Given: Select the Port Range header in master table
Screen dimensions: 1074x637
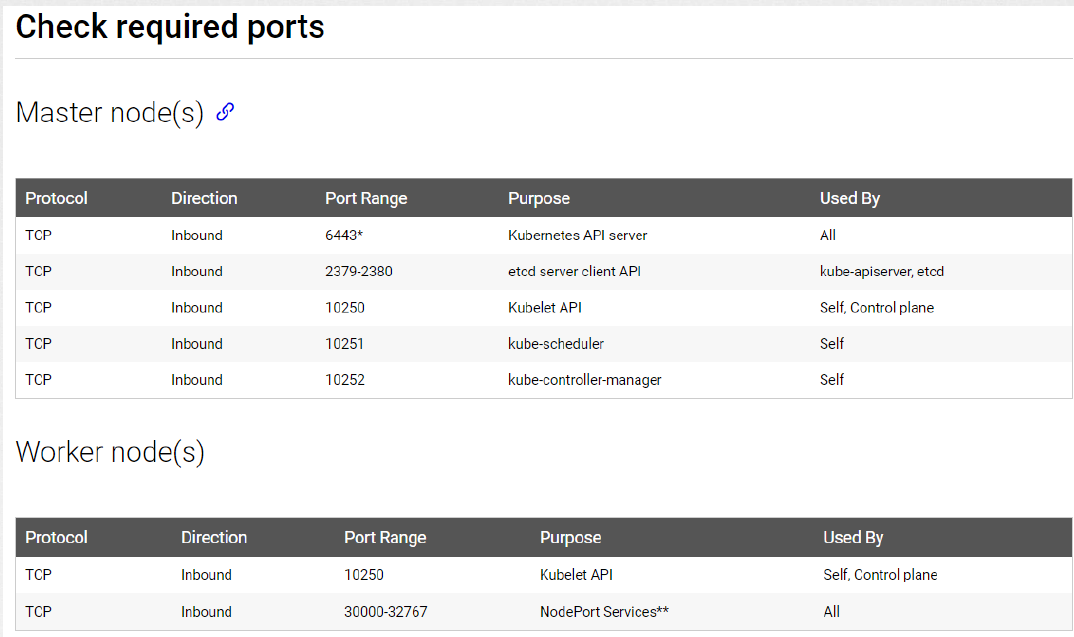Looking at the screenshot, I should point(366,199).
